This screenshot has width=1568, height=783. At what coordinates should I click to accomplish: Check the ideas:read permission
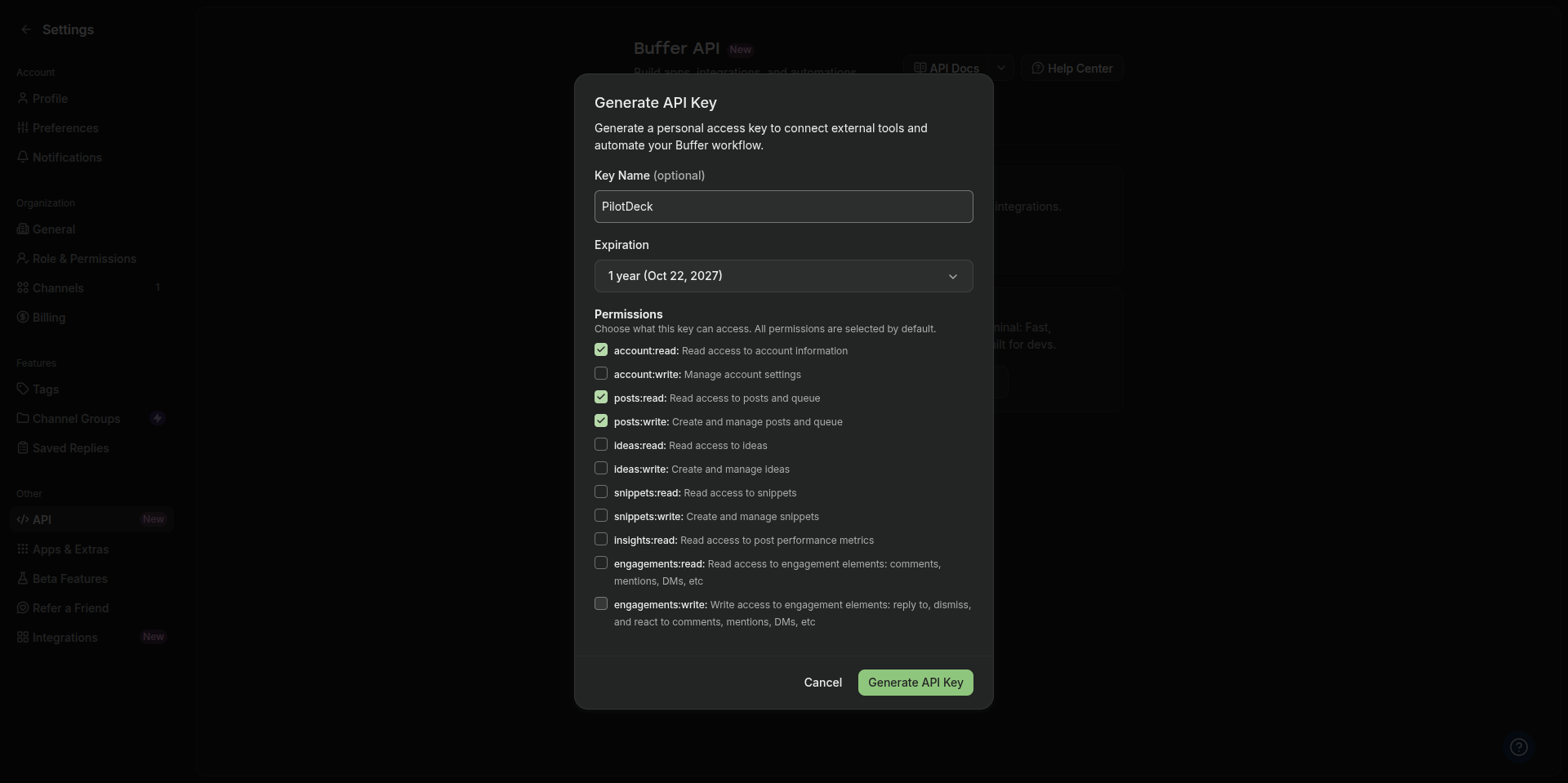[601, 444]
